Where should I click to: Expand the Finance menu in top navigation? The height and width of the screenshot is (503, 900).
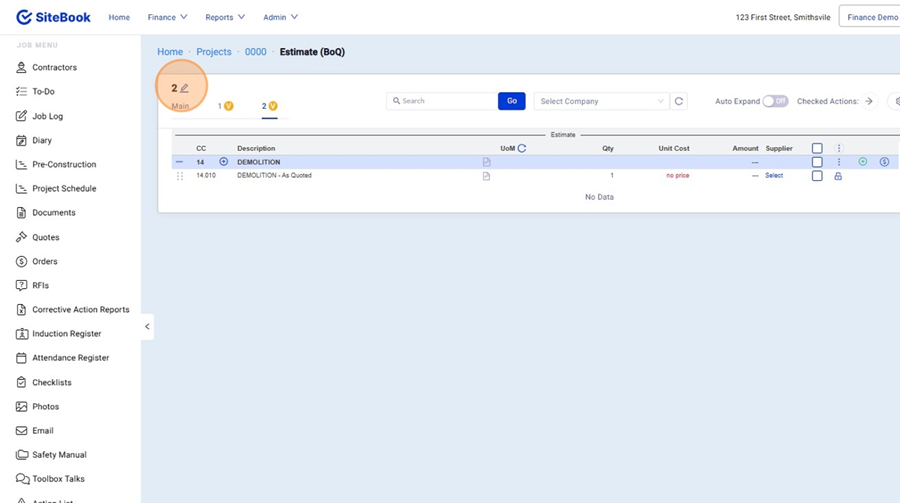tap(167, 17)
